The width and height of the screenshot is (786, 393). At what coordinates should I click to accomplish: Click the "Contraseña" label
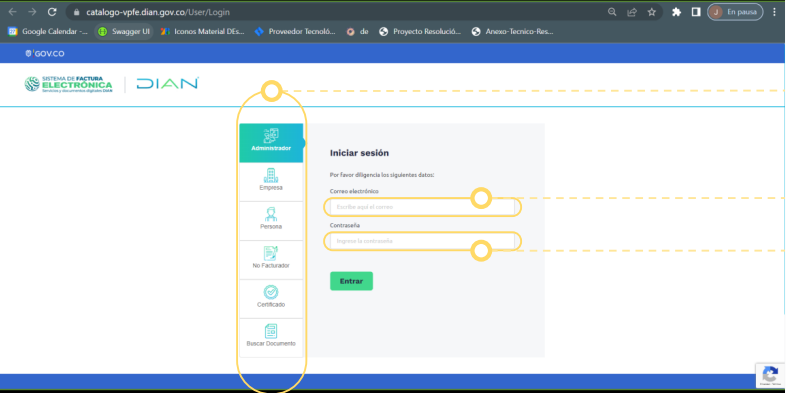pyautogui.click(x=345, y=226)
